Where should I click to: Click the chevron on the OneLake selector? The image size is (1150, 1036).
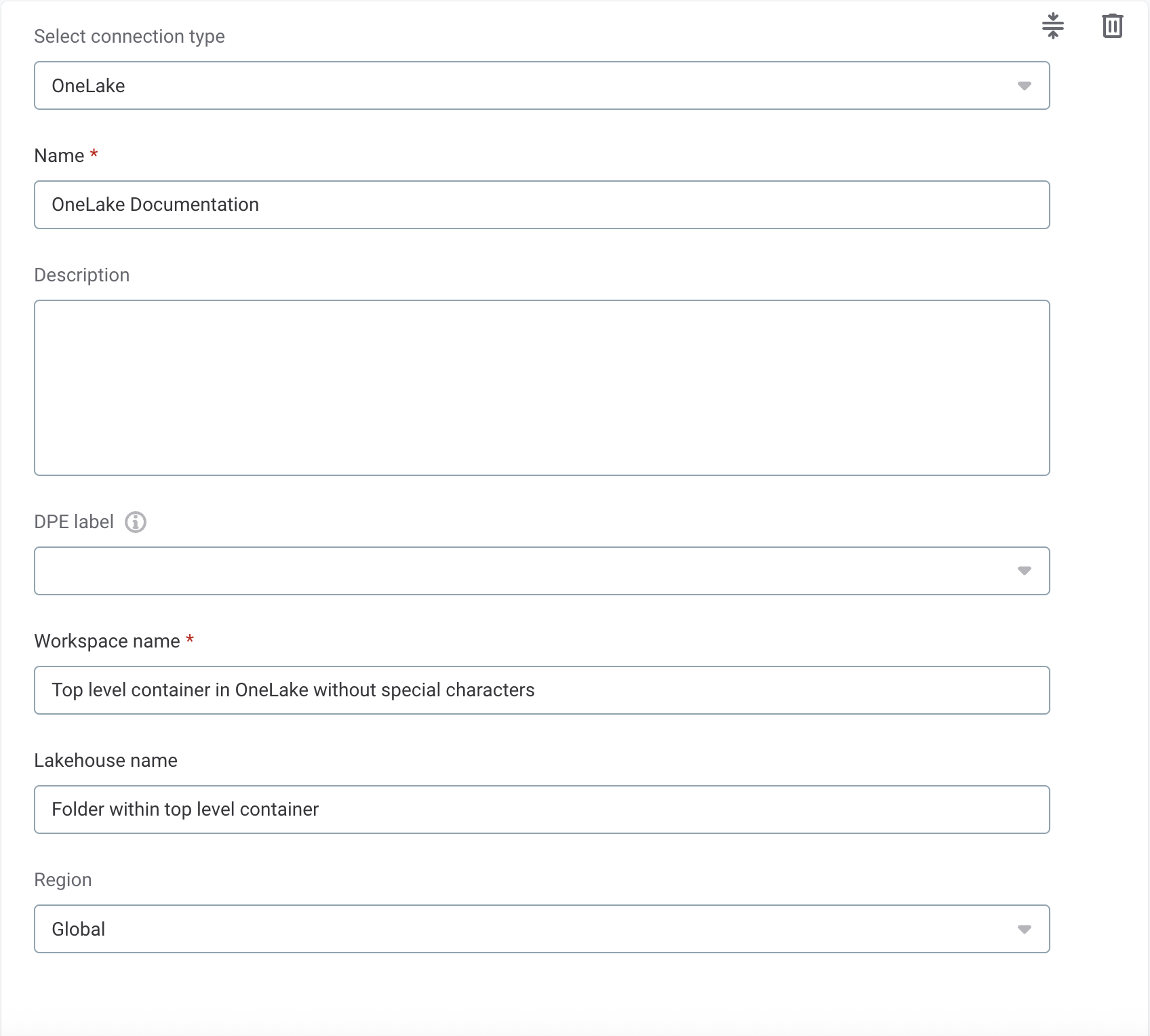click(1025, 85)
